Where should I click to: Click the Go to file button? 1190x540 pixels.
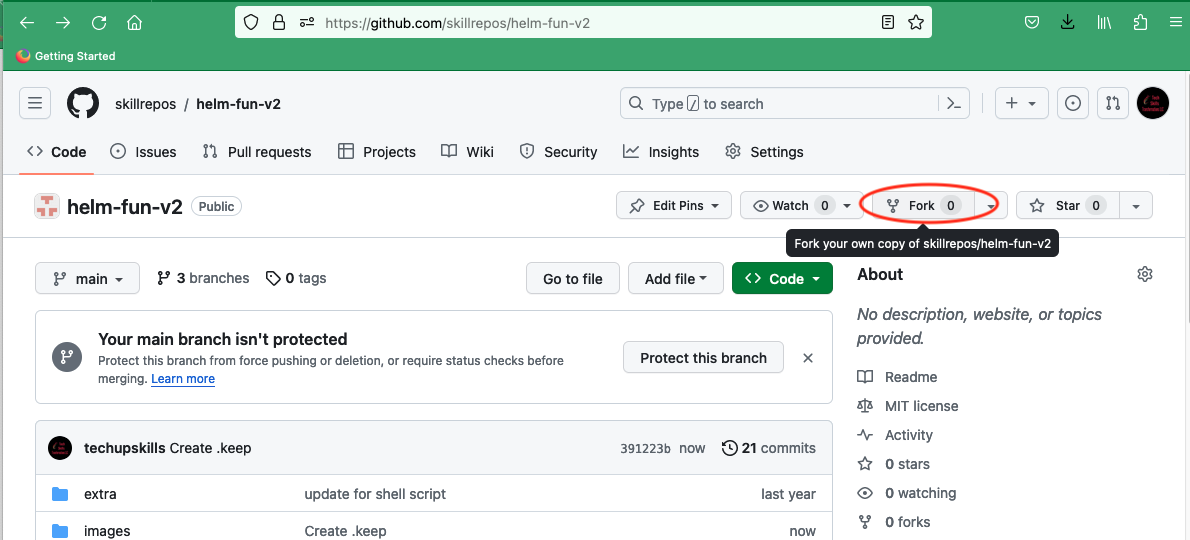[573, 278]
